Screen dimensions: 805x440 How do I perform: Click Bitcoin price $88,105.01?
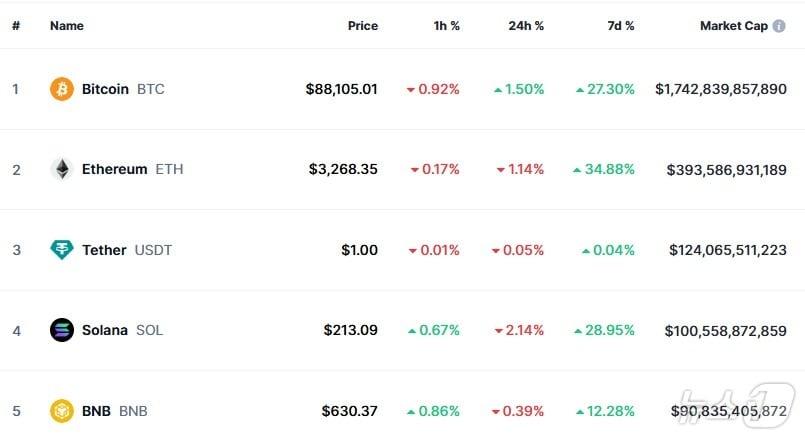(341, 89)
